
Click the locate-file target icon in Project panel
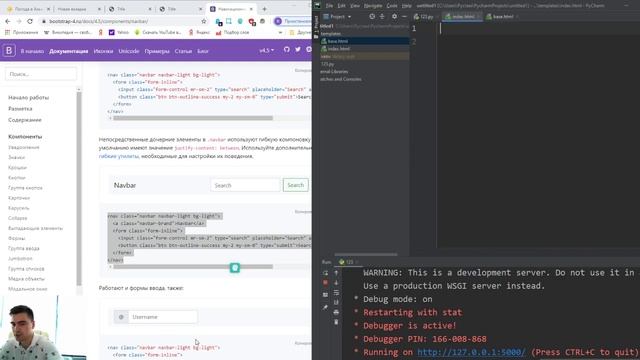point(372,16)
